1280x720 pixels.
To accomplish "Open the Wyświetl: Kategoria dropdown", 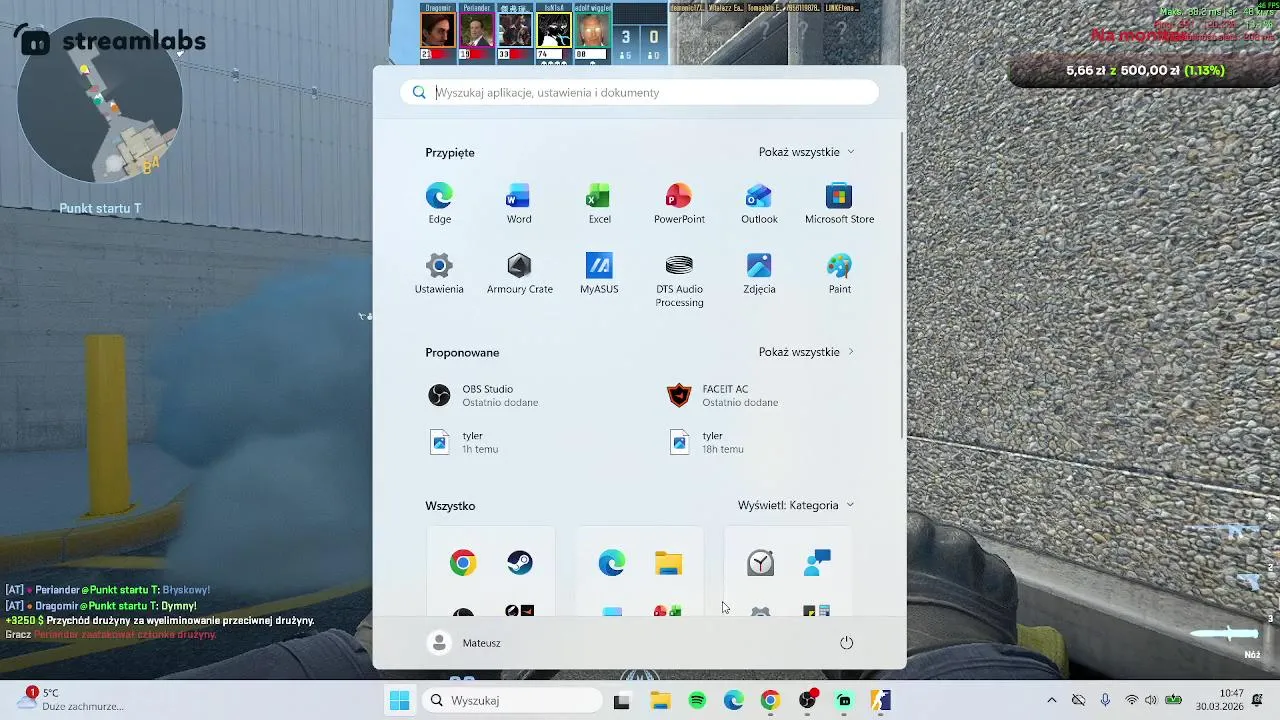I will pos(796,505).
